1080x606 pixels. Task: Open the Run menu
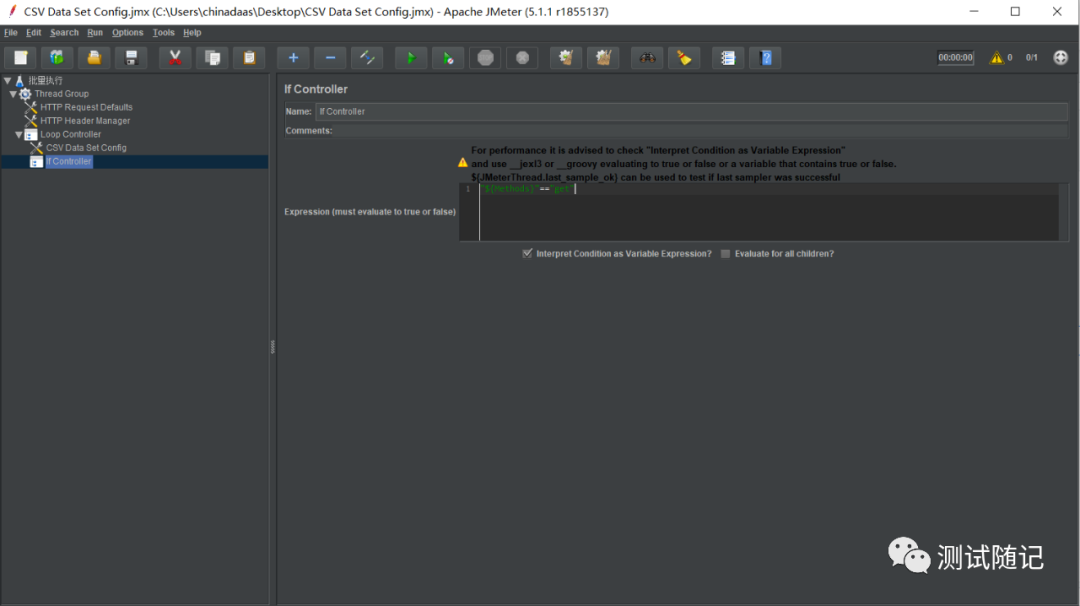click(95, 32)
